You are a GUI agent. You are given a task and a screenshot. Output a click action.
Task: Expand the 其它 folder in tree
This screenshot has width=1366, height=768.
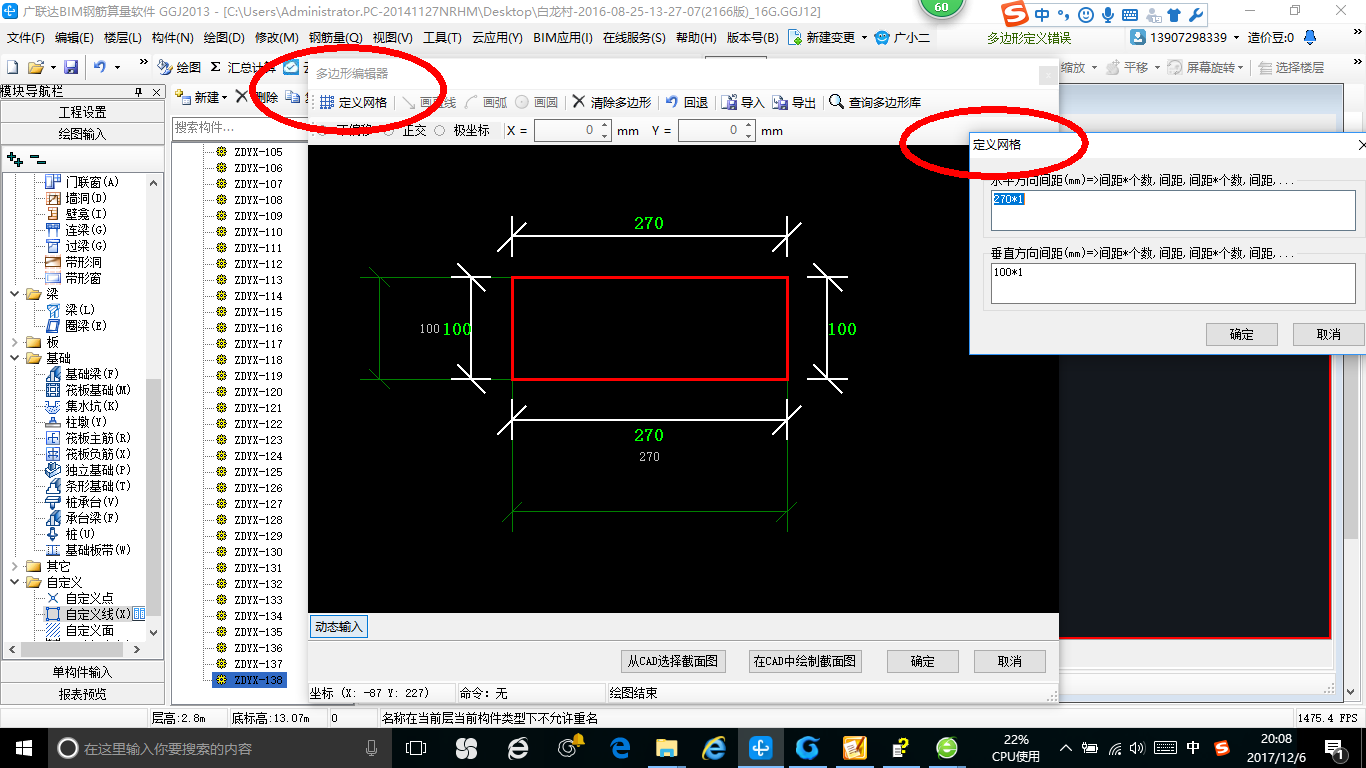point(15,566)
